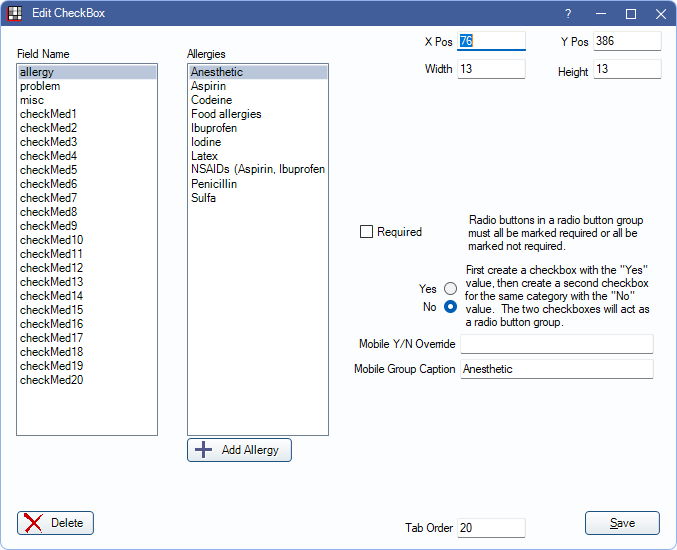The height and width of the screenshot is (550, 677).
Task: Select misc in Field Name list
Action: 32,101
